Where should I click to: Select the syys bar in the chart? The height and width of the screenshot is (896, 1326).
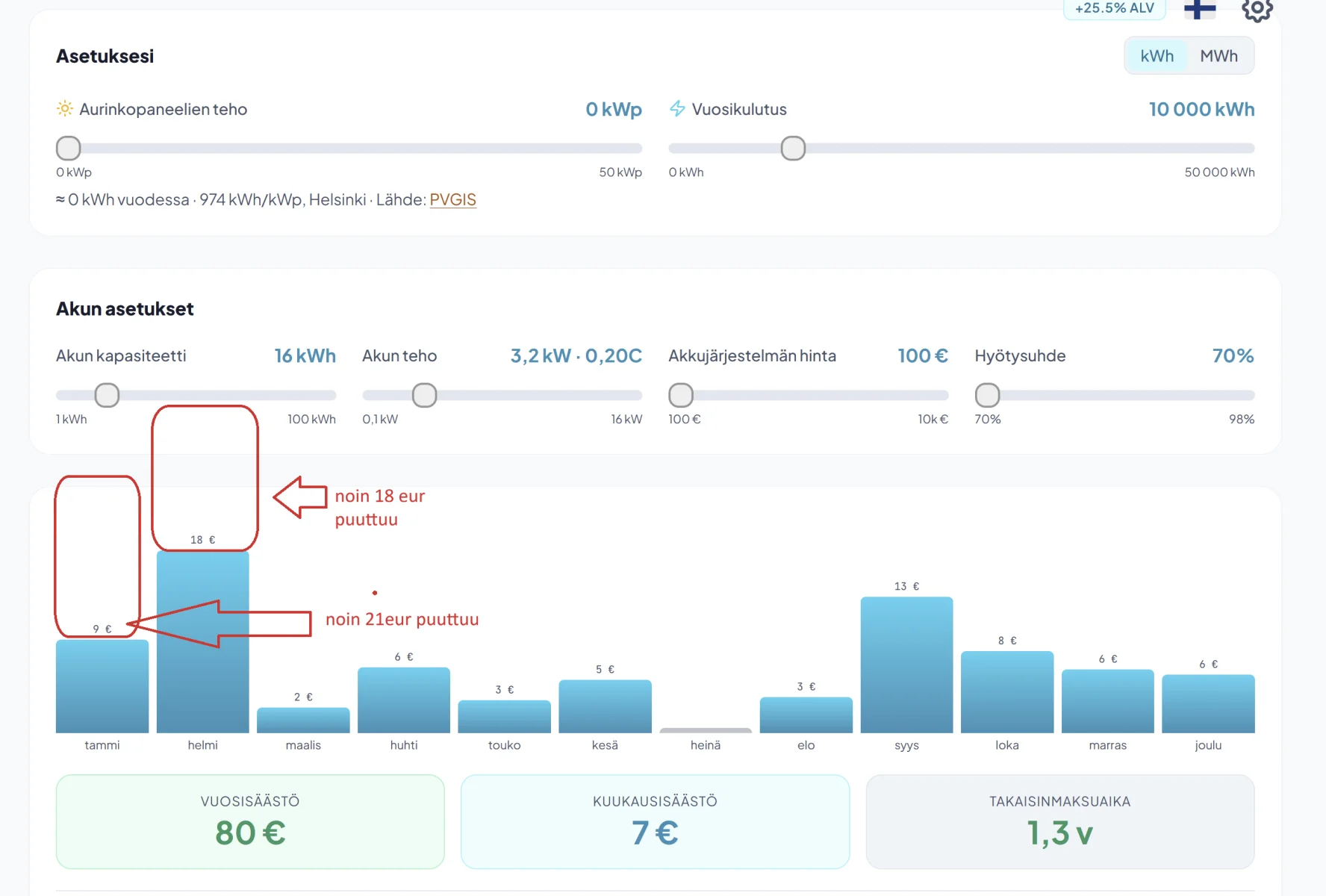click(906, 665)
